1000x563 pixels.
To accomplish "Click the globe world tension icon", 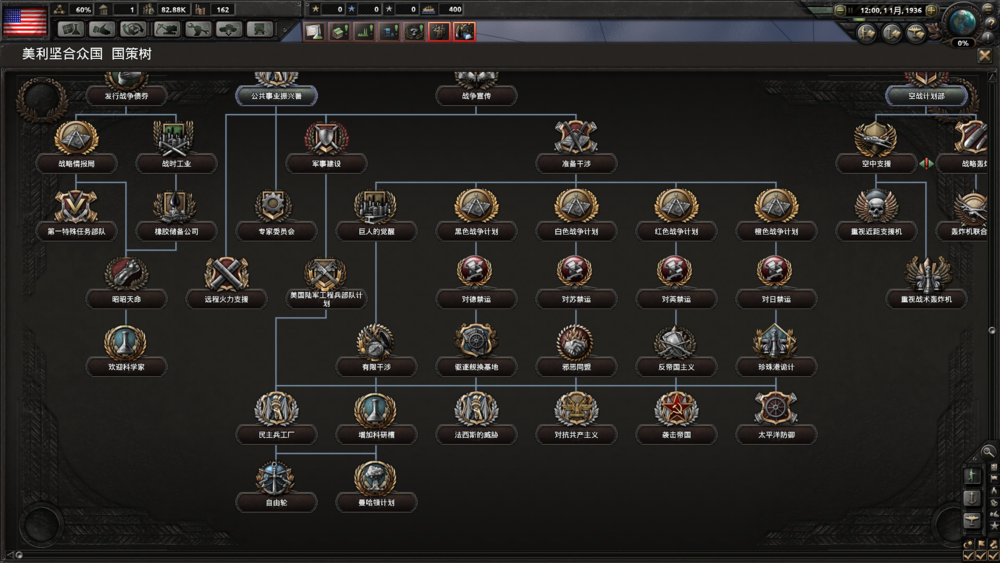I will pyautogui.click(x=963, y=22).
